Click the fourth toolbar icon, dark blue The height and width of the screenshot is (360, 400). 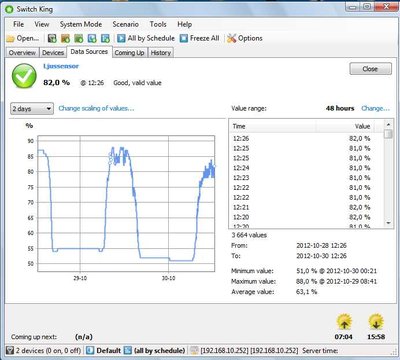pyautogui.click(x=92, y=38)
